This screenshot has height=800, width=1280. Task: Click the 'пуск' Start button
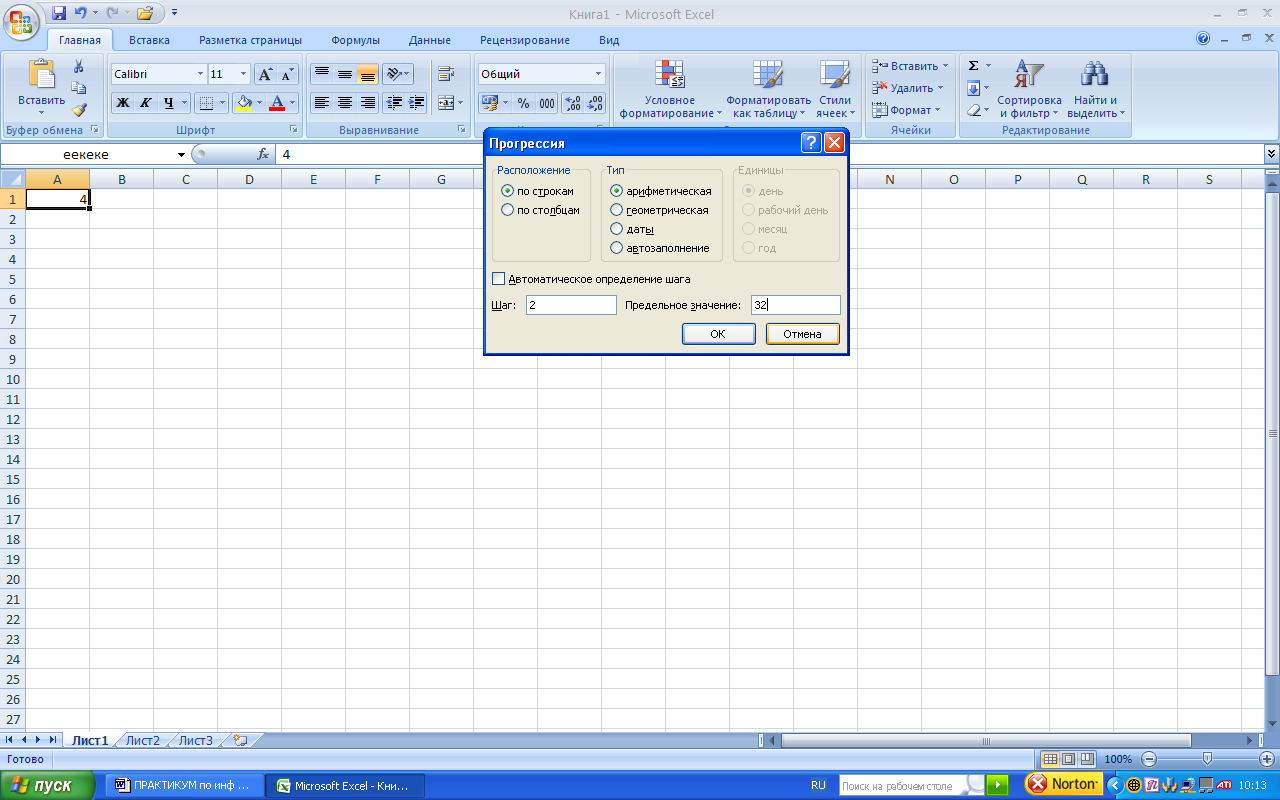[47, 785]
